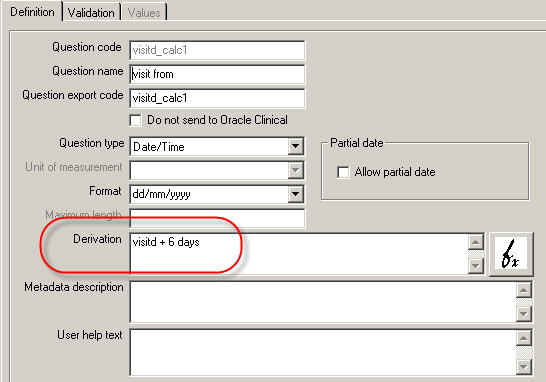Click the Question code field
Viewport: 546px width, 382px height.
coord(217,50)
